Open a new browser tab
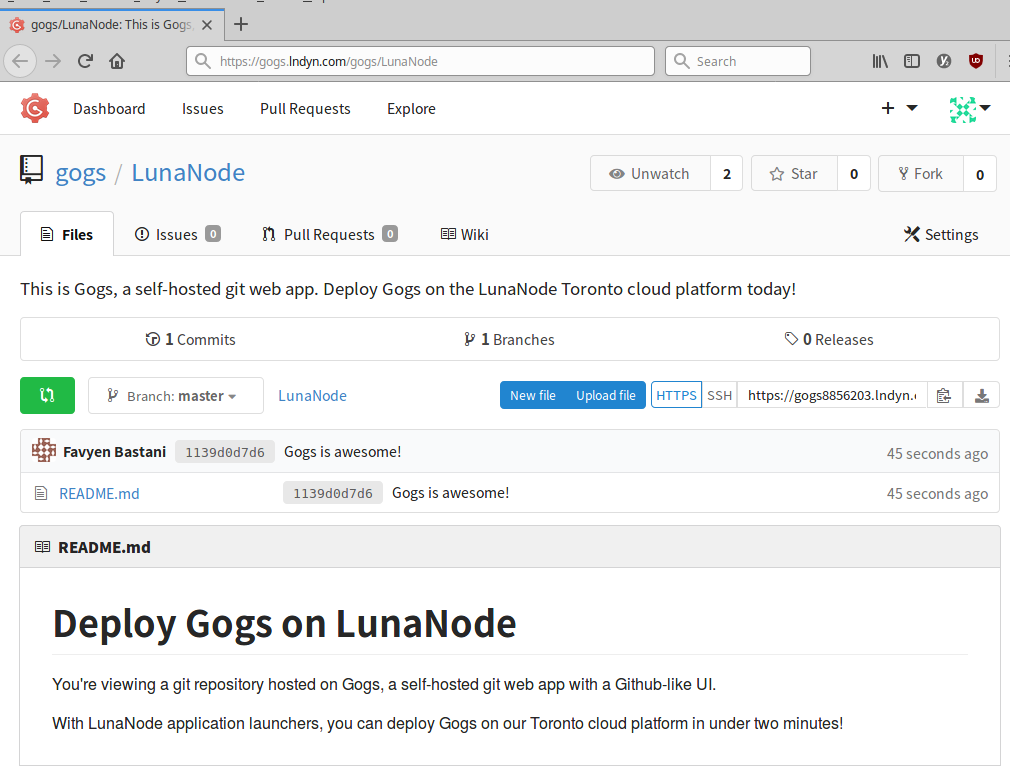Viewport: 1010px width, 775px height. pos(241,24)
